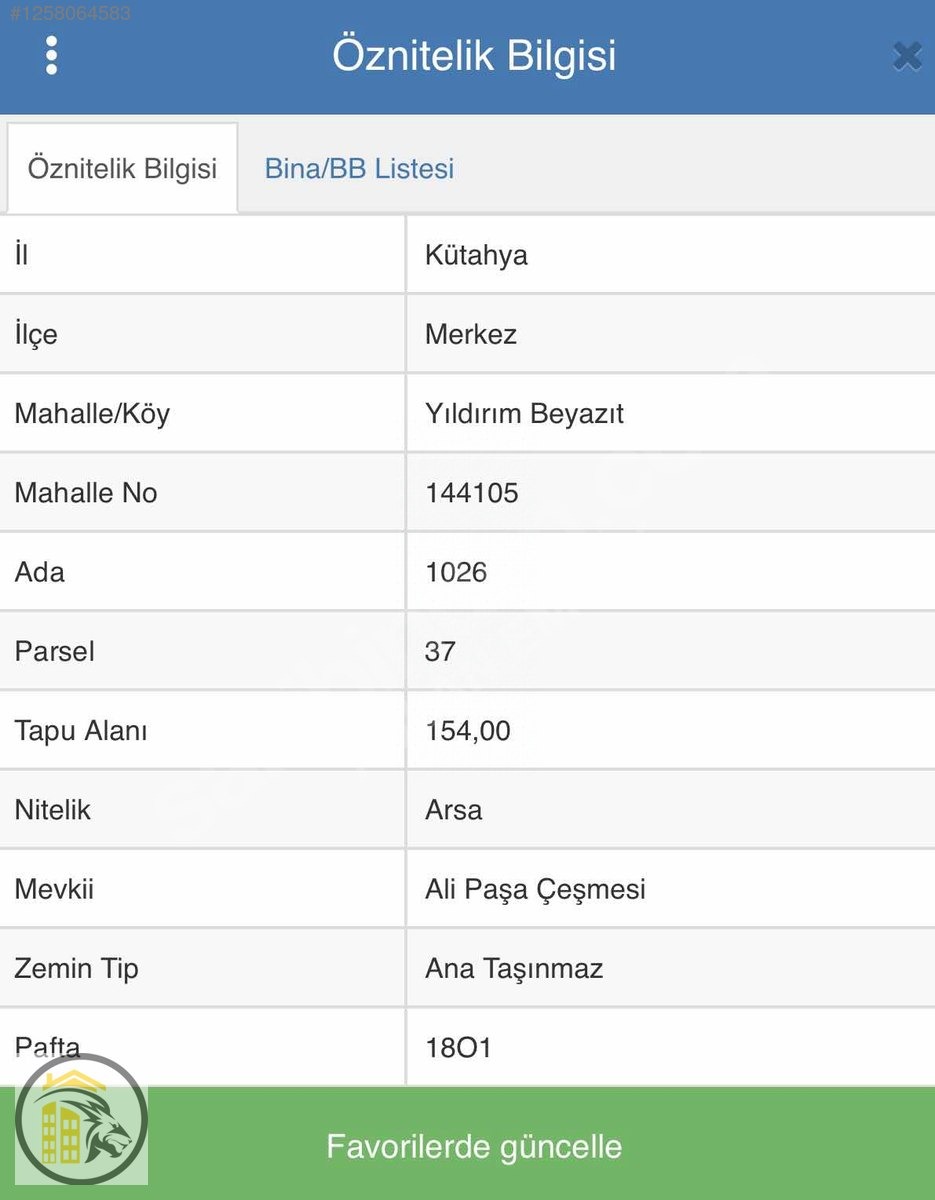935x1200 pixels.
Task: Click the Merkez district value
Action: [x=471, y=334]
